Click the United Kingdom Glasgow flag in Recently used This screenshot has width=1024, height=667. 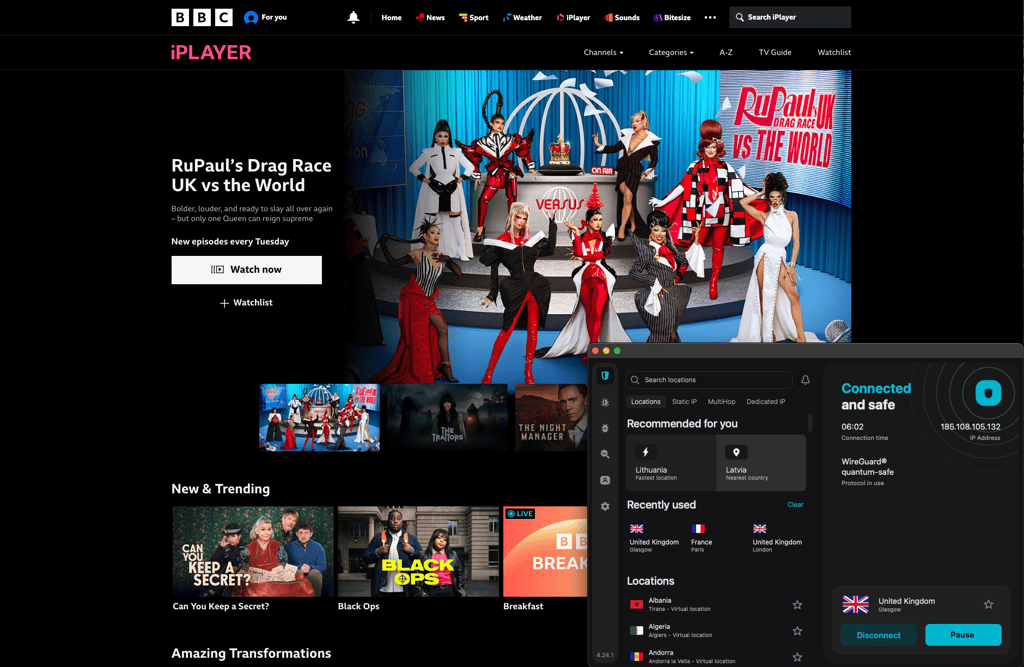[637, 529]
